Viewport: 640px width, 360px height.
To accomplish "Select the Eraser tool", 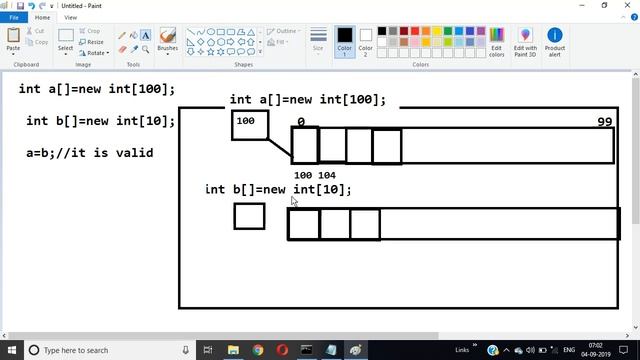I will point(122,49).
